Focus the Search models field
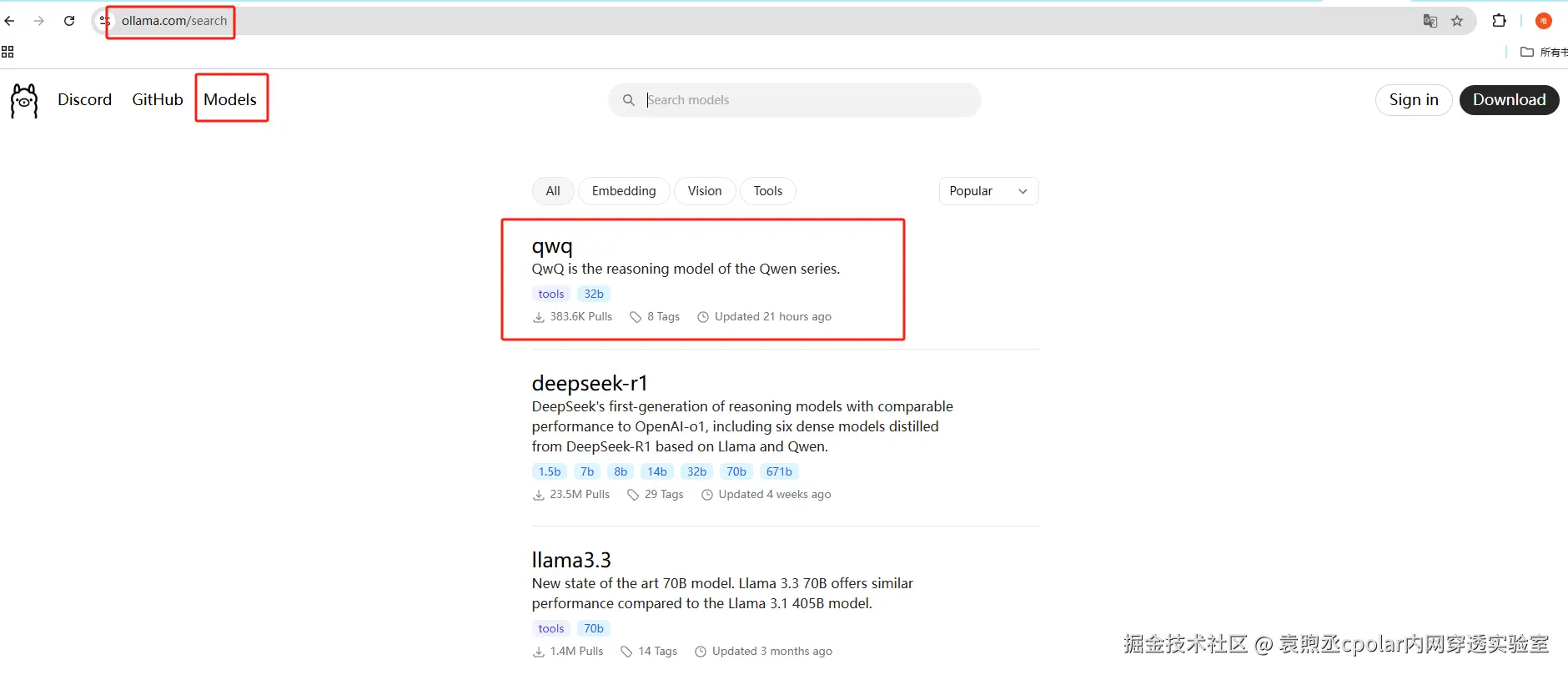The width and height of the screenshot is (1568, 675). (x=794, y=100)
